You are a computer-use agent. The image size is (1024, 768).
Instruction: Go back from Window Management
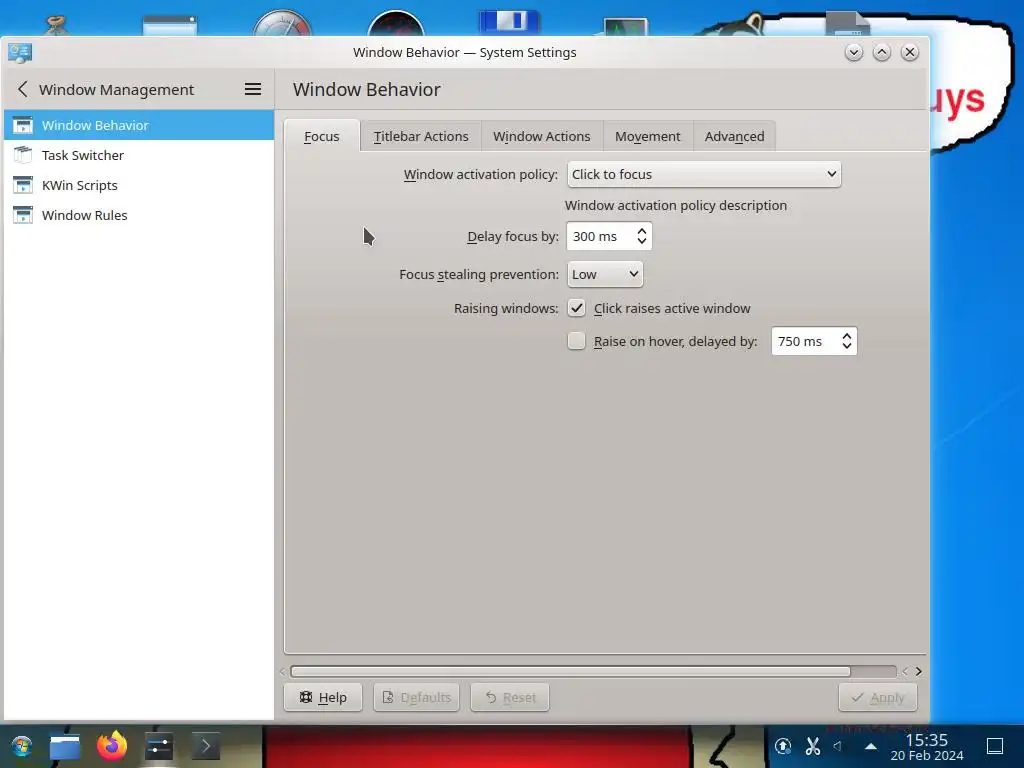click(23, 89)
